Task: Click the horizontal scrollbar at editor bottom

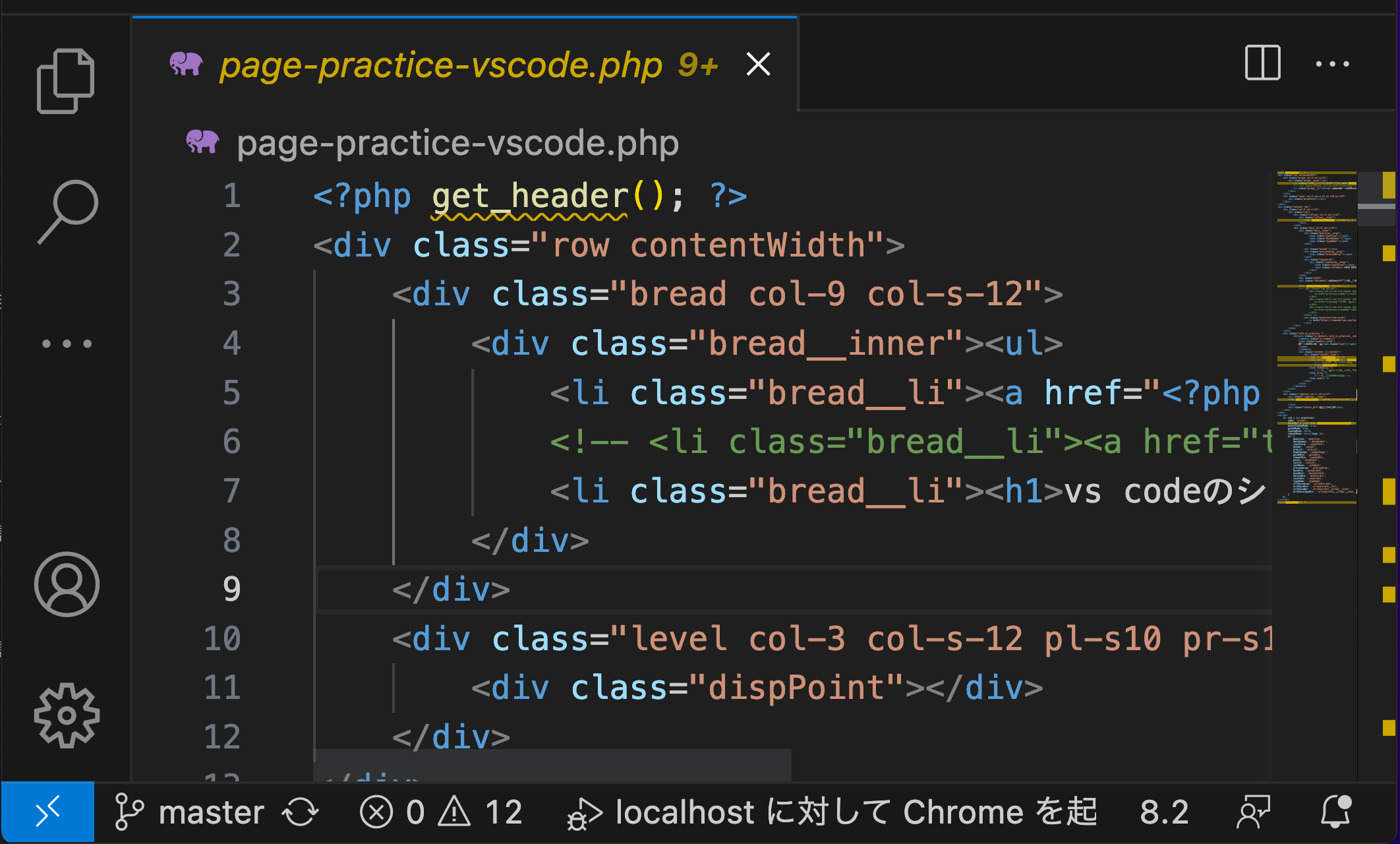Action: coord(552,765)
